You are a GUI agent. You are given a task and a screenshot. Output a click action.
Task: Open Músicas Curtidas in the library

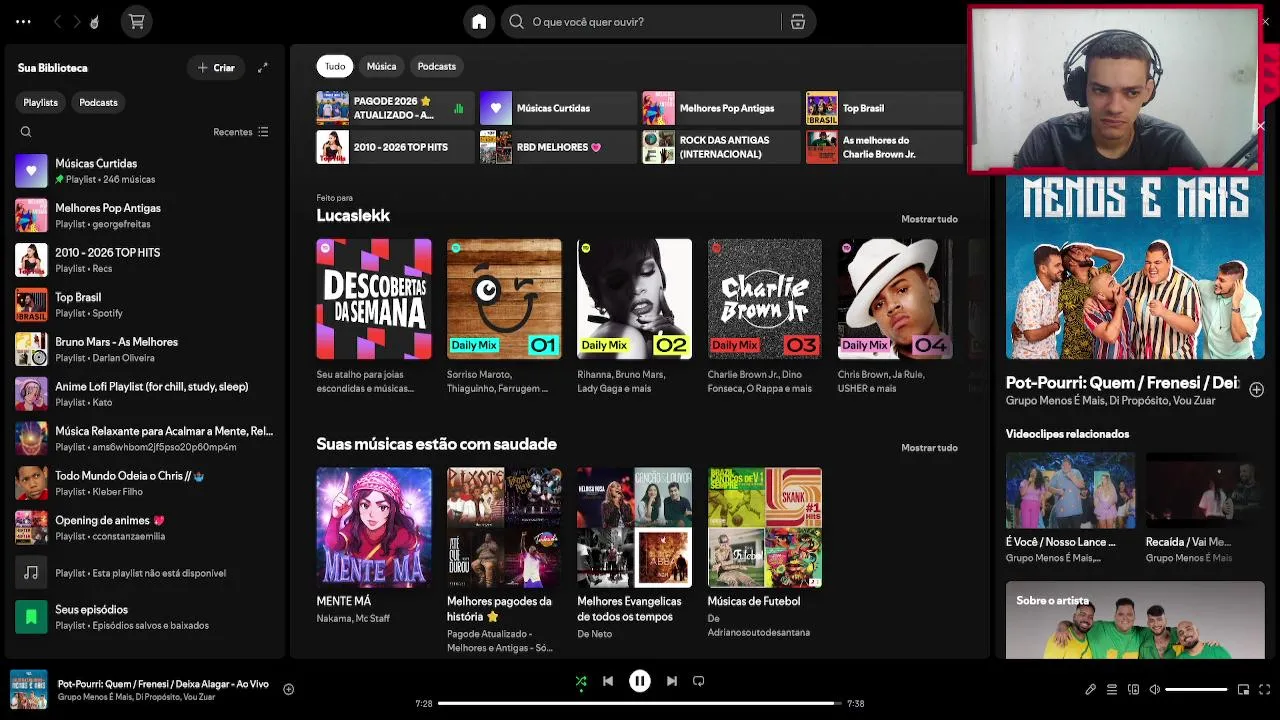tap(144, 171)
